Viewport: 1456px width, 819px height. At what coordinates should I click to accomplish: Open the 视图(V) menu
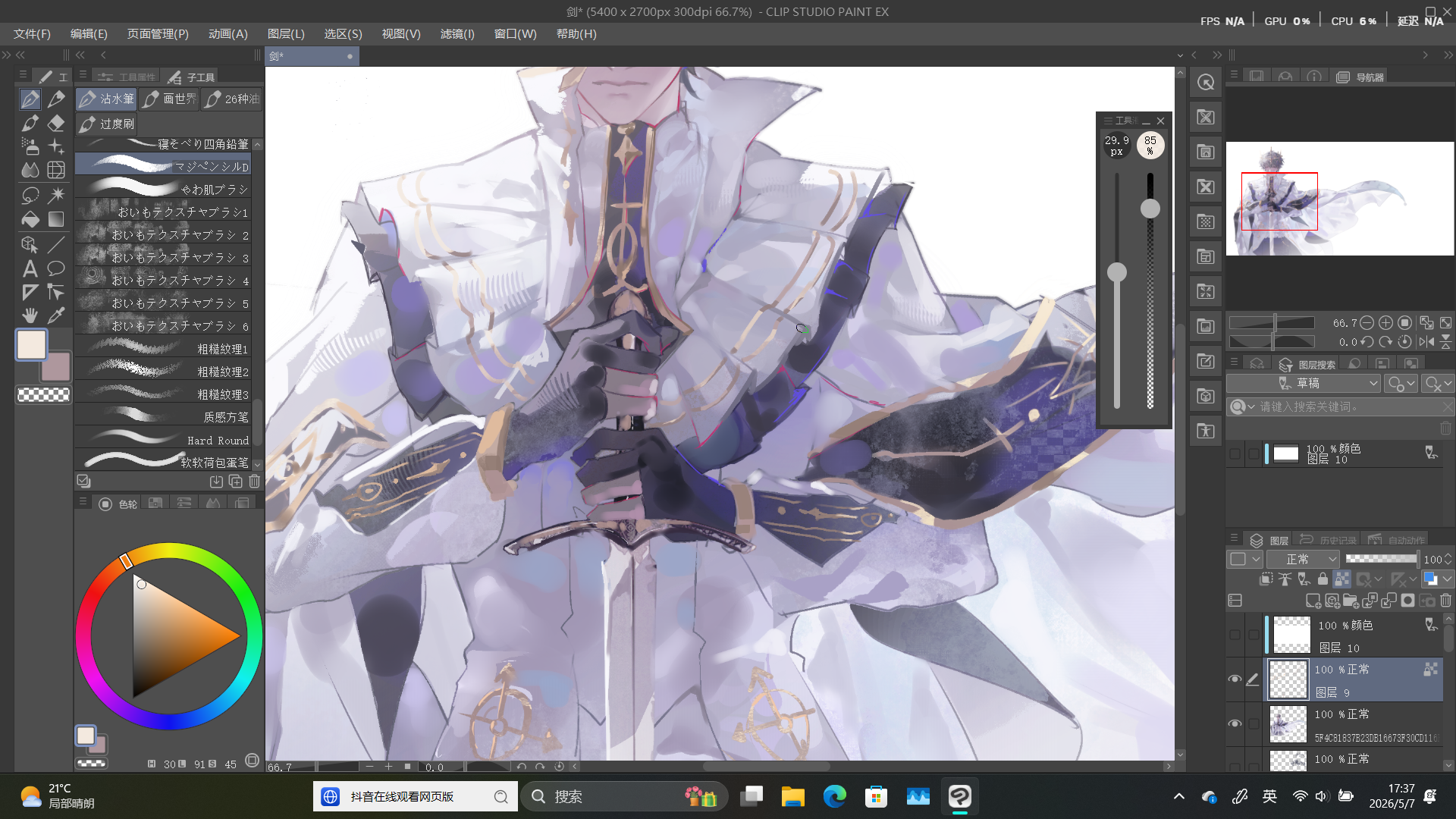(x=401, y=34)
